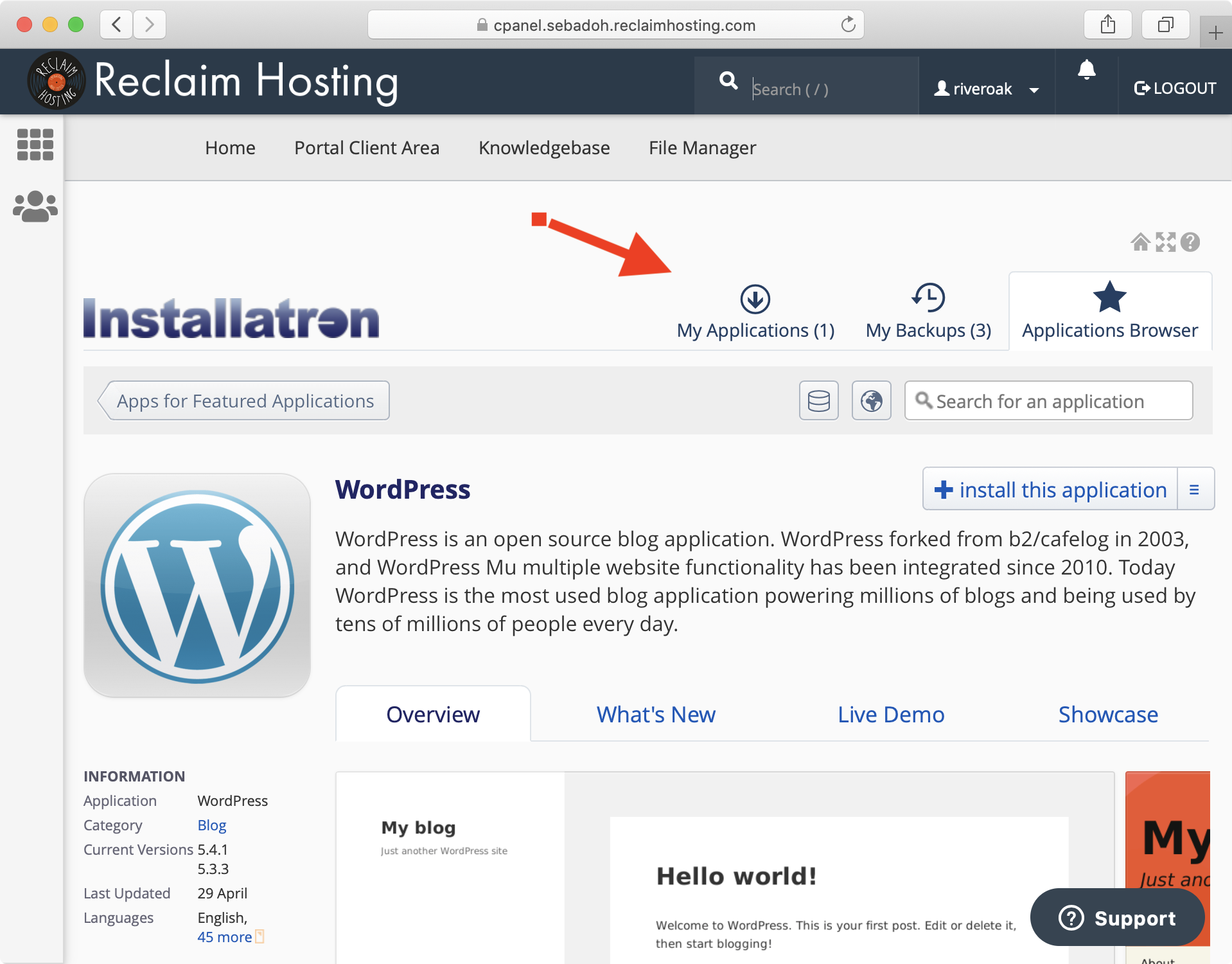Click the WordPress heading

click(x=403, y=489)
